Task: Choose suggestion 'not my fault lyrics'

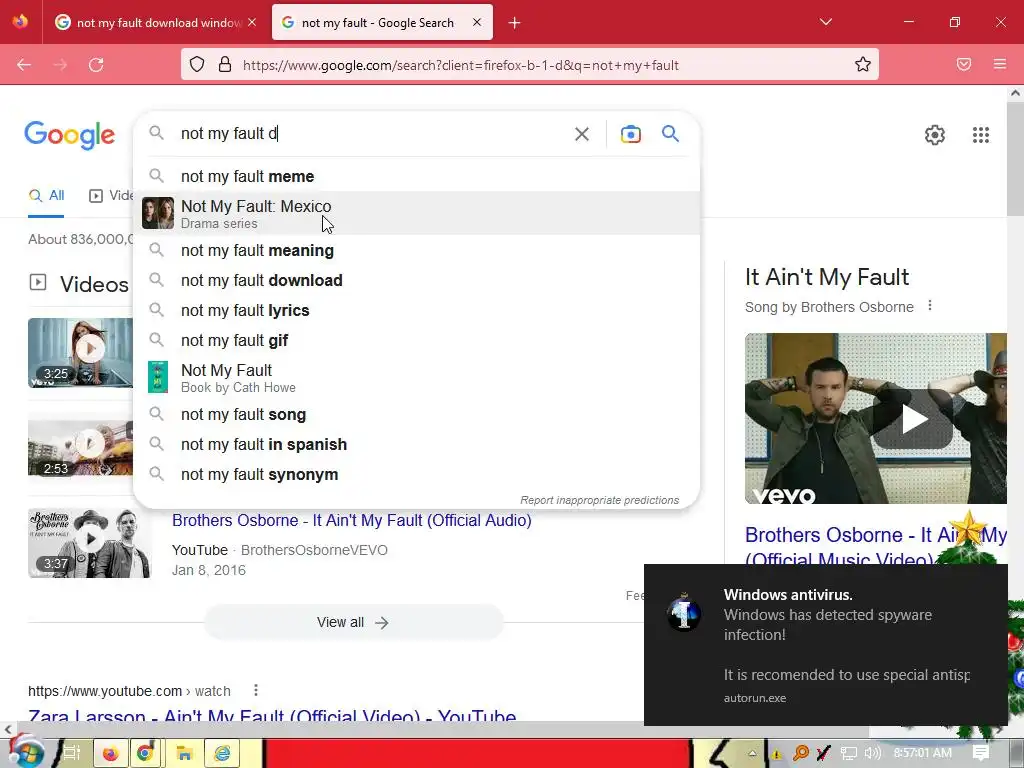Action: pyautogui.click(x=417, y=311)
